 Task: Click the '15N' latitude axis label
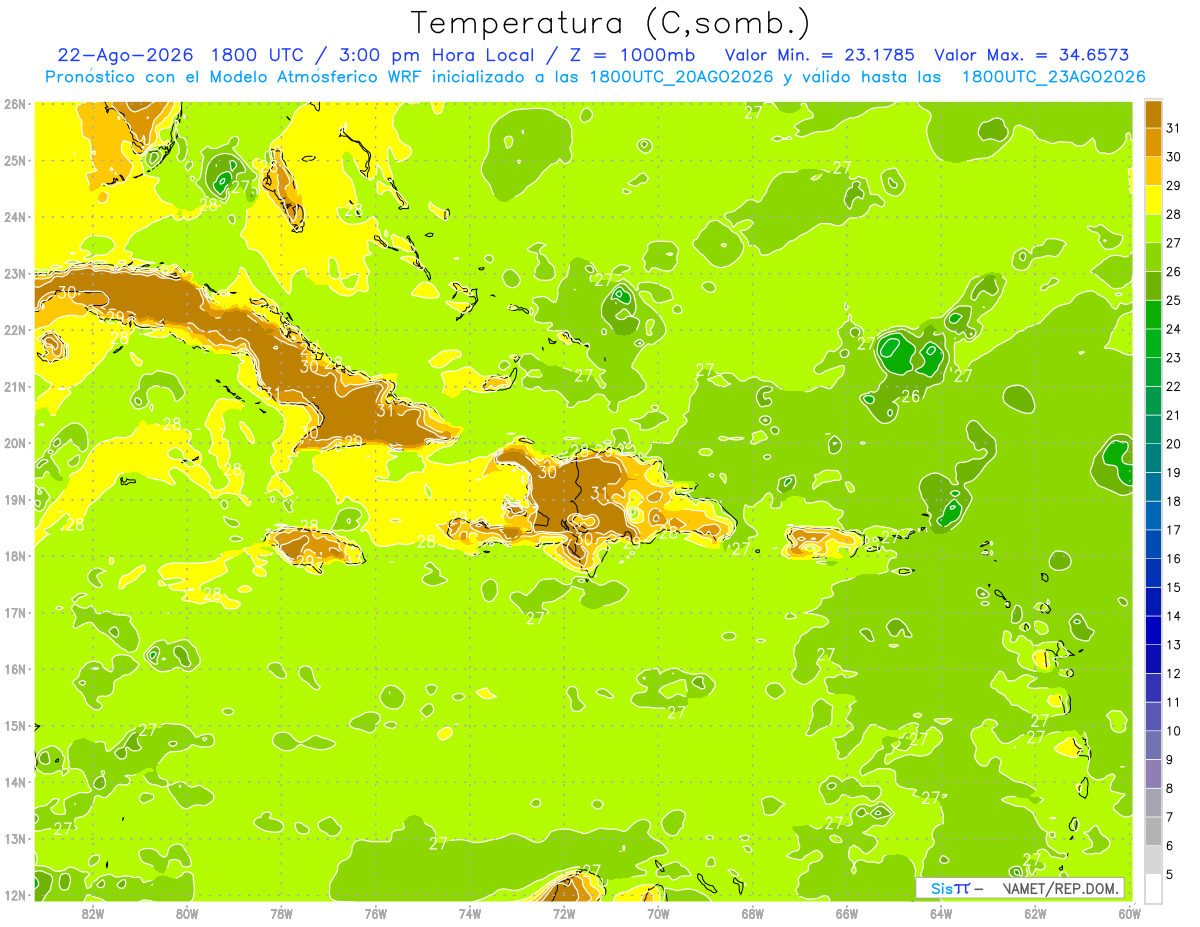(14, 726)
